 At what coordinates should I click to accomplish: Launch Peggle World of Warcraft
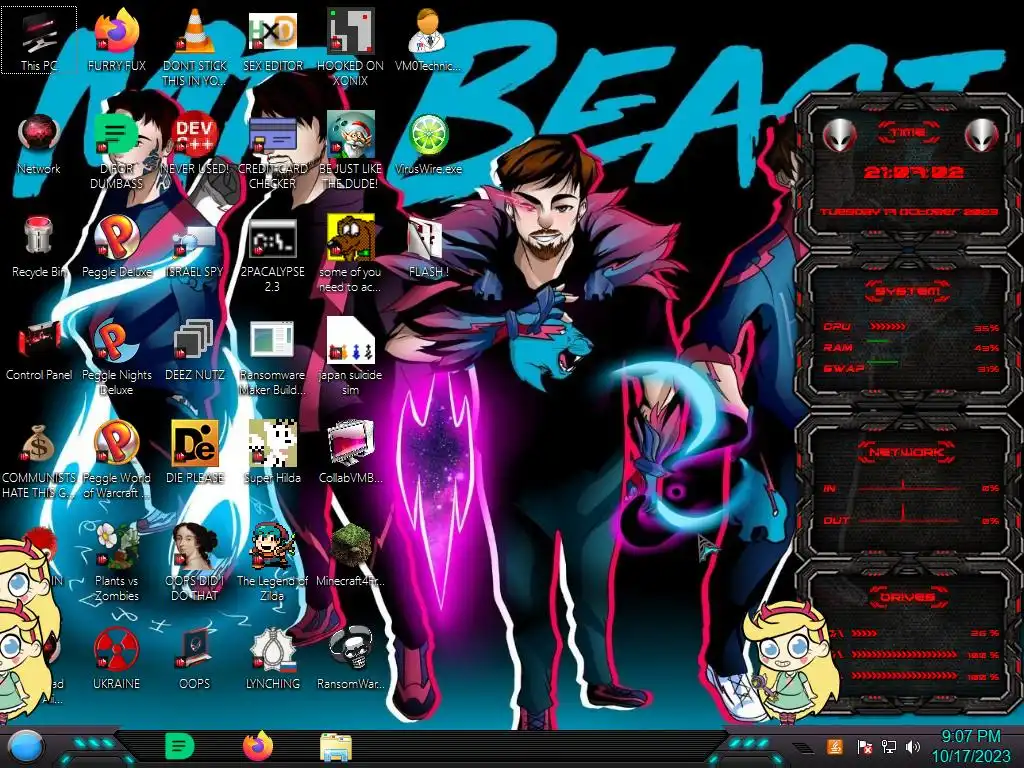click(116, 460)
